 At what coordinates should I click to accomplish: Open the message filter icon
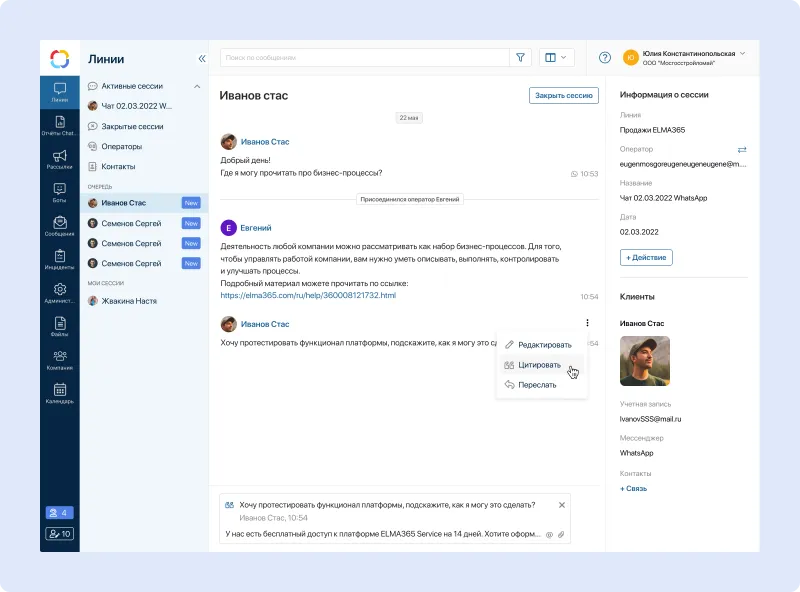[x=521, y=57]
